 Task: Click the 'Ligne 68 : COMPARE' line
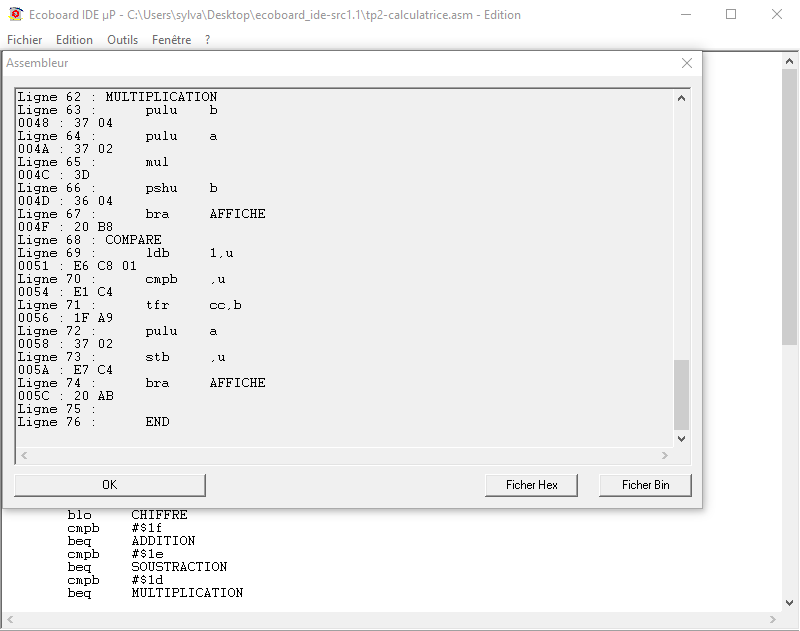coord(90,240)
